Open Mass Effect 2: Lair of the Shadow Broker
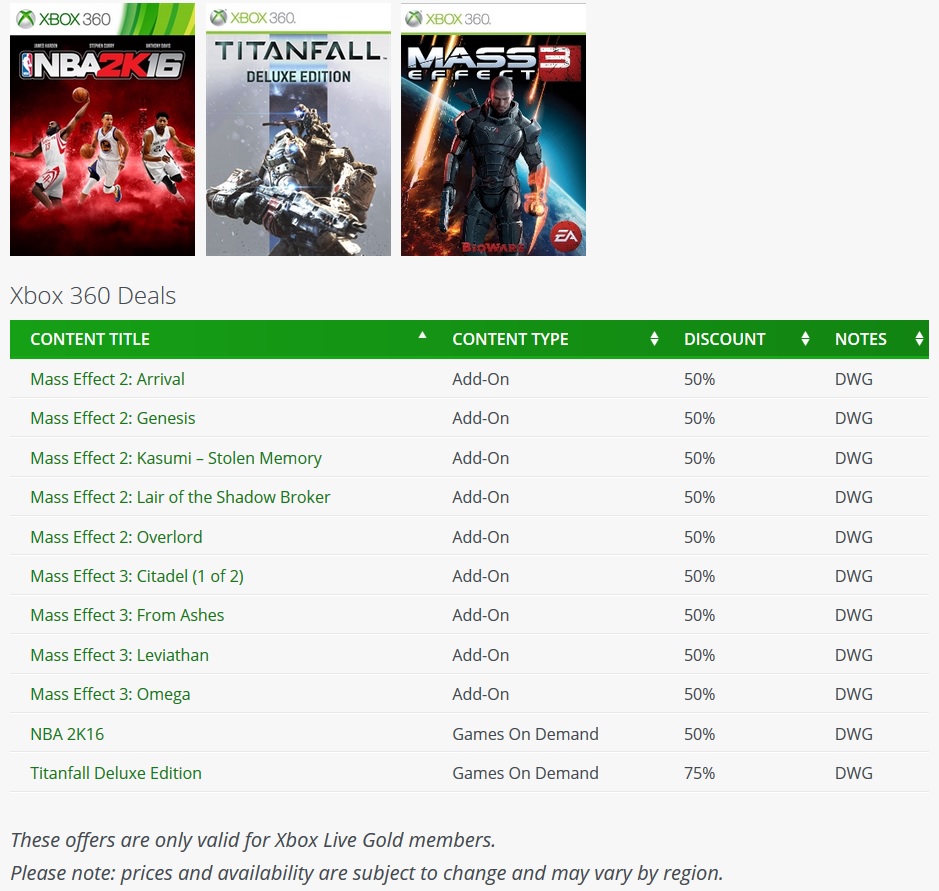Viewport: 939px width, 891px height. click(x=180, y=497)
